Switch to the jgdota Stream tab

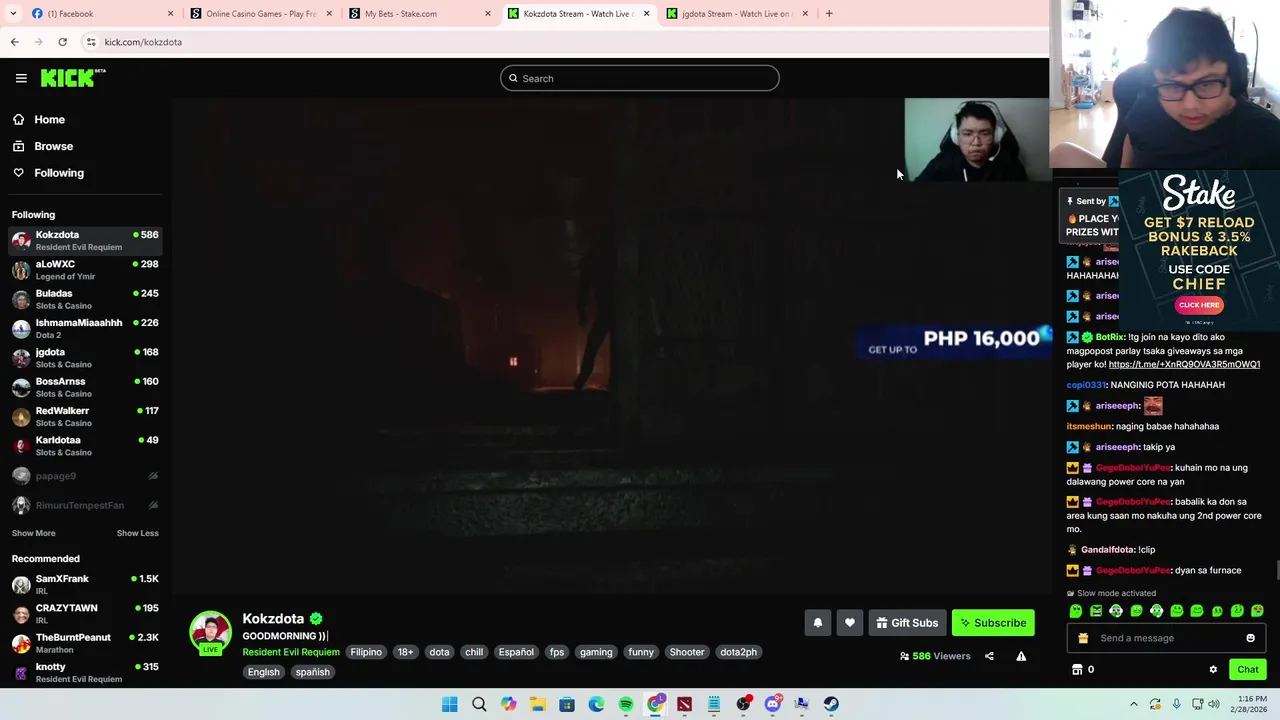coord(738,13)
